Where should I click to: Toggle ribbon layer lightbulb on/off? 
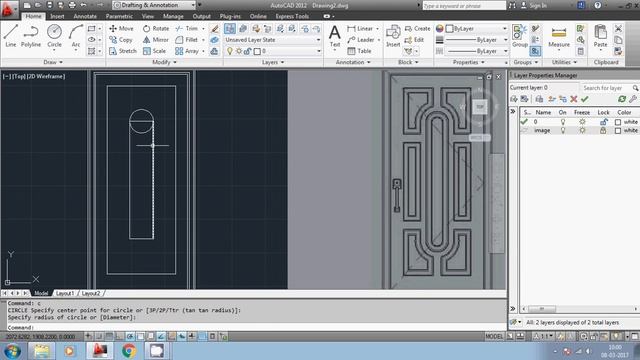click(x=230, y=51)
